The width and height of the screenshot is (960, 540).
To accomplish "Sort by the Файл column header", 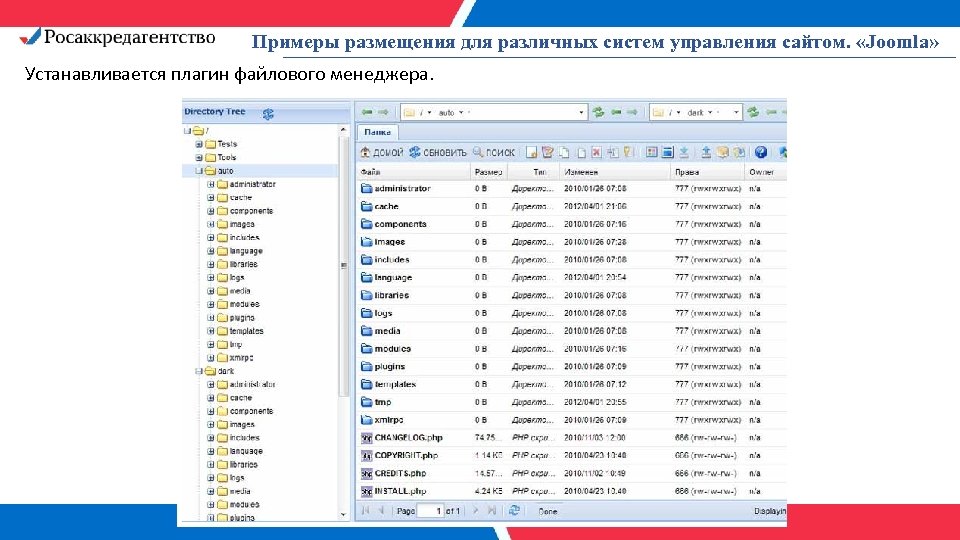I will click(413, 172).
